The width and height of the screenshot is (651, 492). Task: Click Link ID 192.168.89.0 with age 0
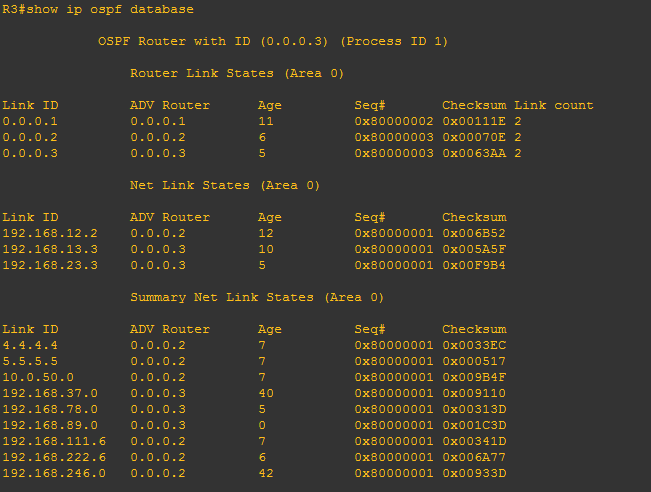pos(50,425)
